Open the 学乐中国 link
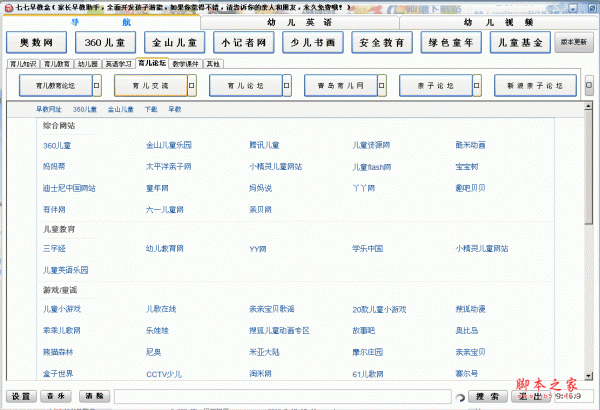Screen dimensions: 600x410 coord(368,248)
